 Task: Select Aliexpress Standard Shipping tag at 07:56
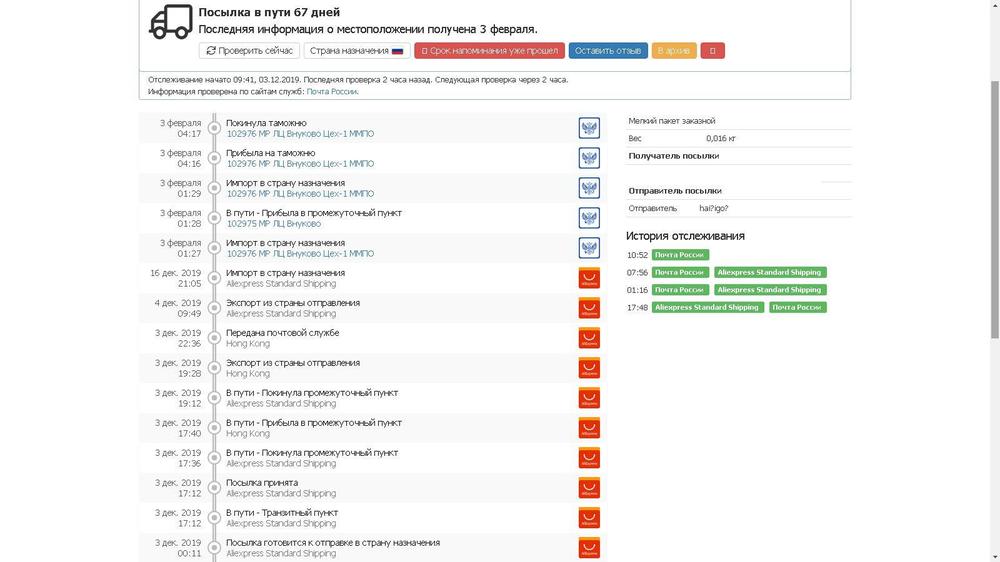(769, 272)
